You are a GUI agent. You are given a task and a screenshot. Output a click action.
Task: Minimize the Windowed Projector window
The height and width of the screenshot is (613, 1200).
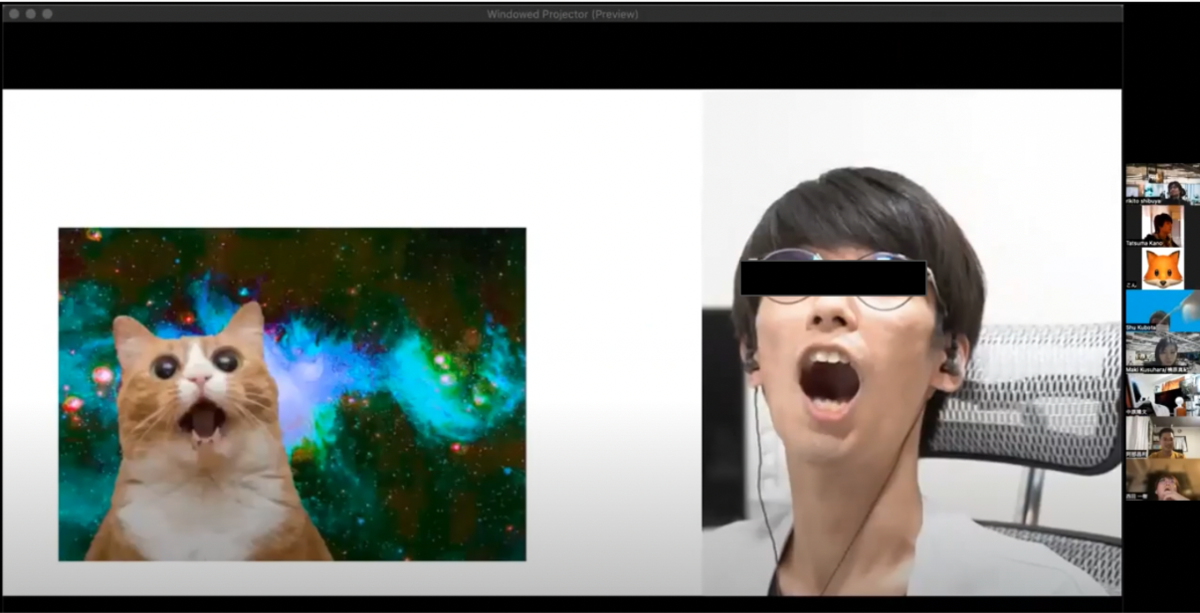click(x=31, y=14)
